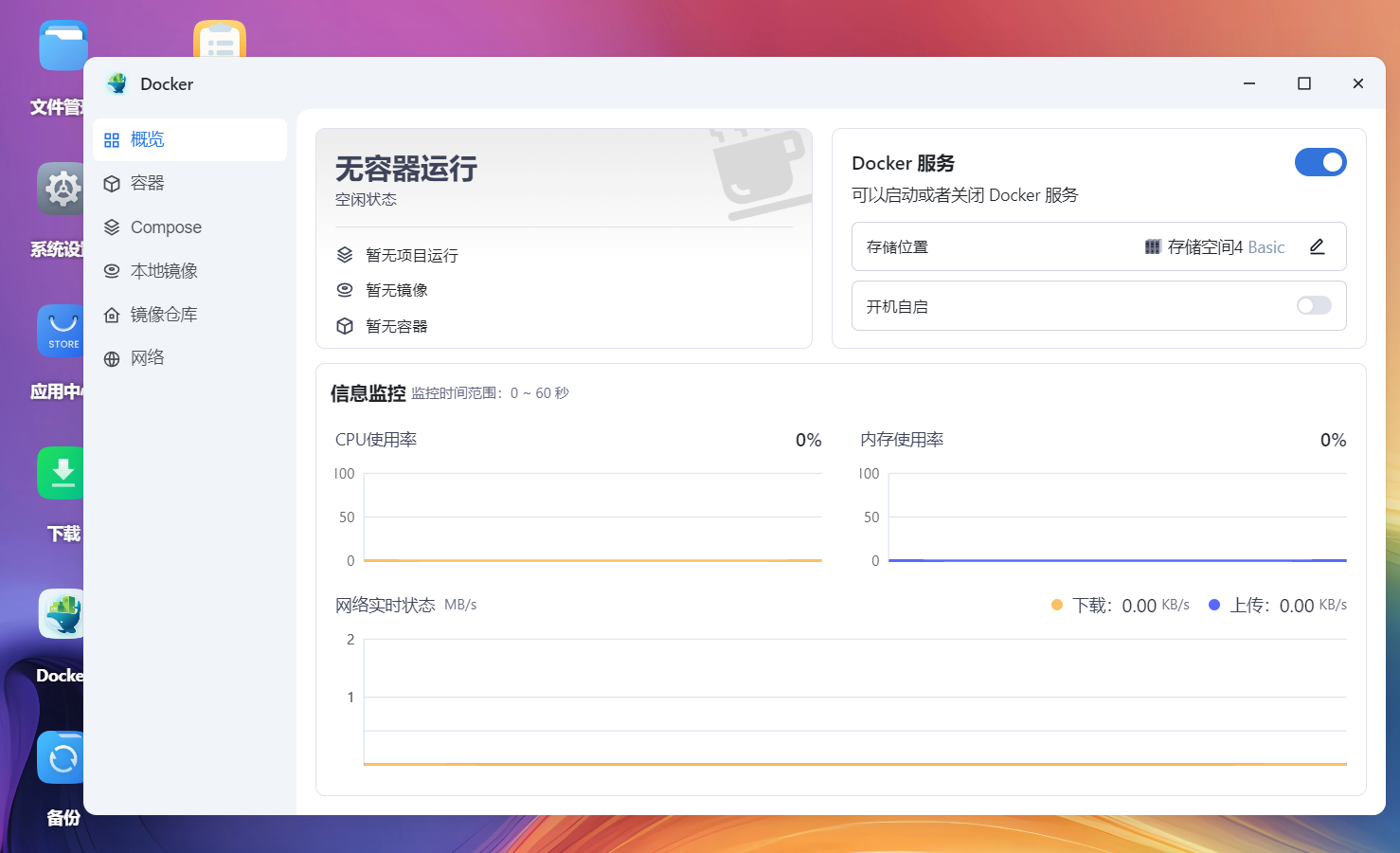Click the 容器 cube icon in sidebar
Viewport: 1400px width, 853px height.
pyautogui.click(x=112, y=184)
